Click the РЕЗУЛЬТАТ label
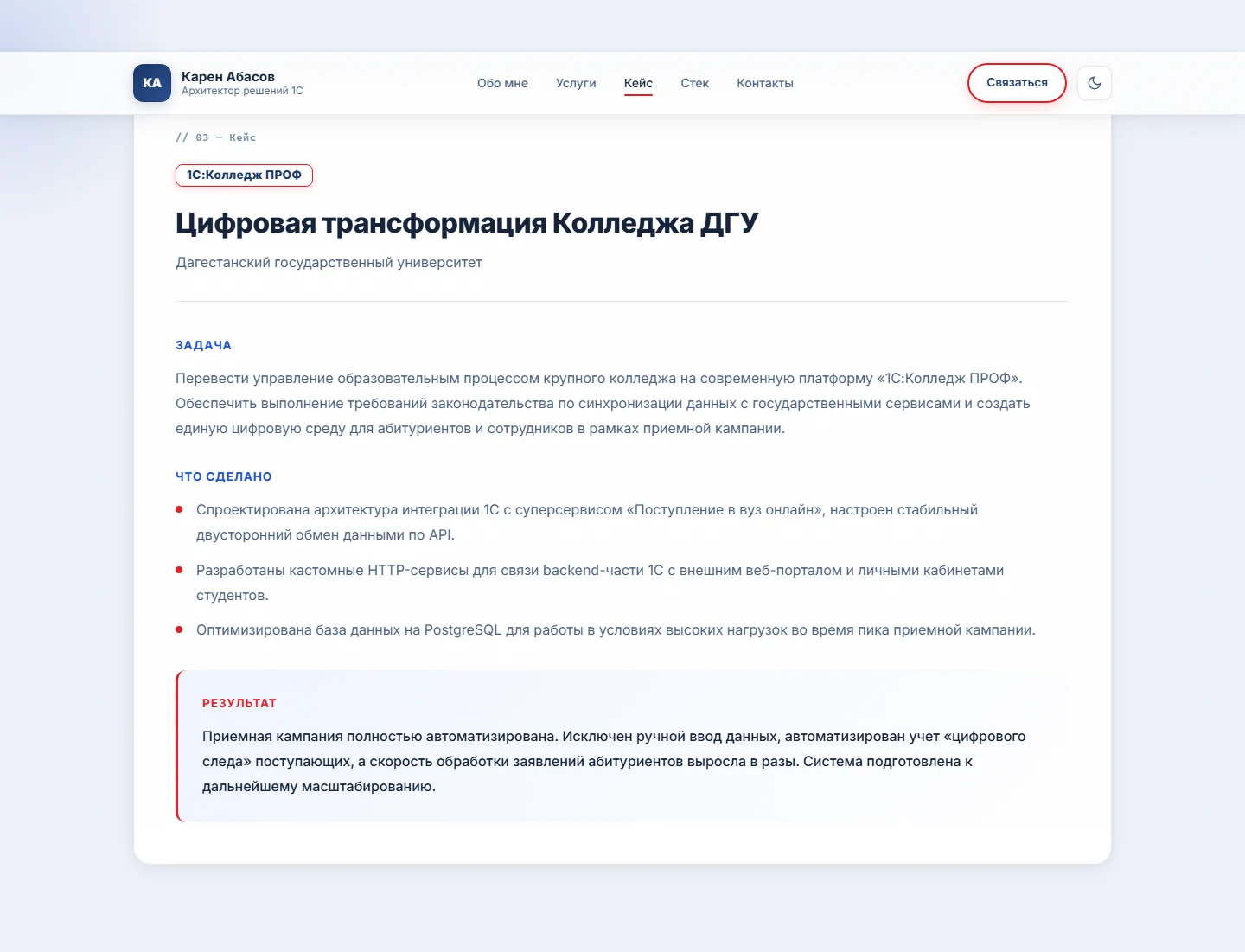Screen dimensions: 1245x952 (x=239, y=703)
